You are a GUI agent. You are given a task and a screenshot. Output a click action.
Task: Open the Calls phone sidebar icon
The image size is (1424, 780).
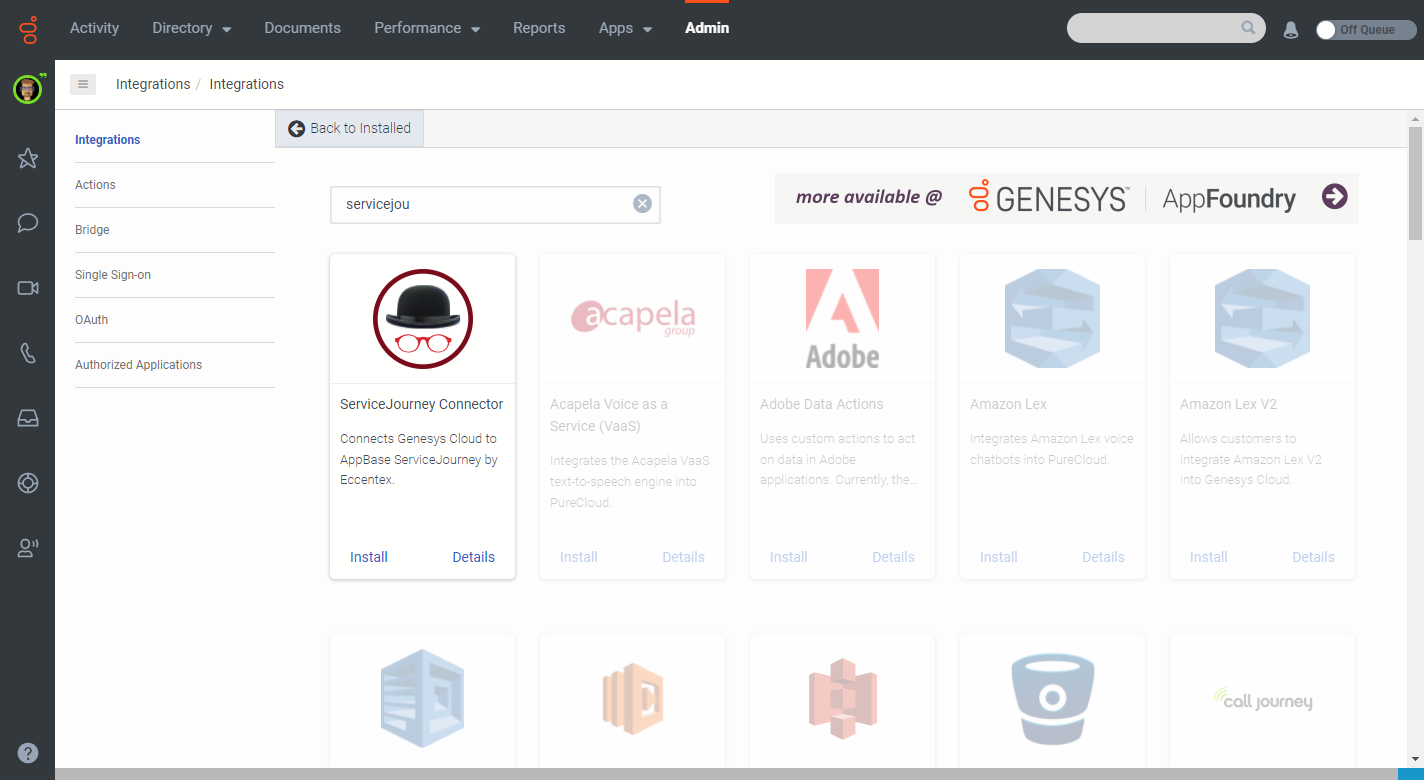(28, 353)
